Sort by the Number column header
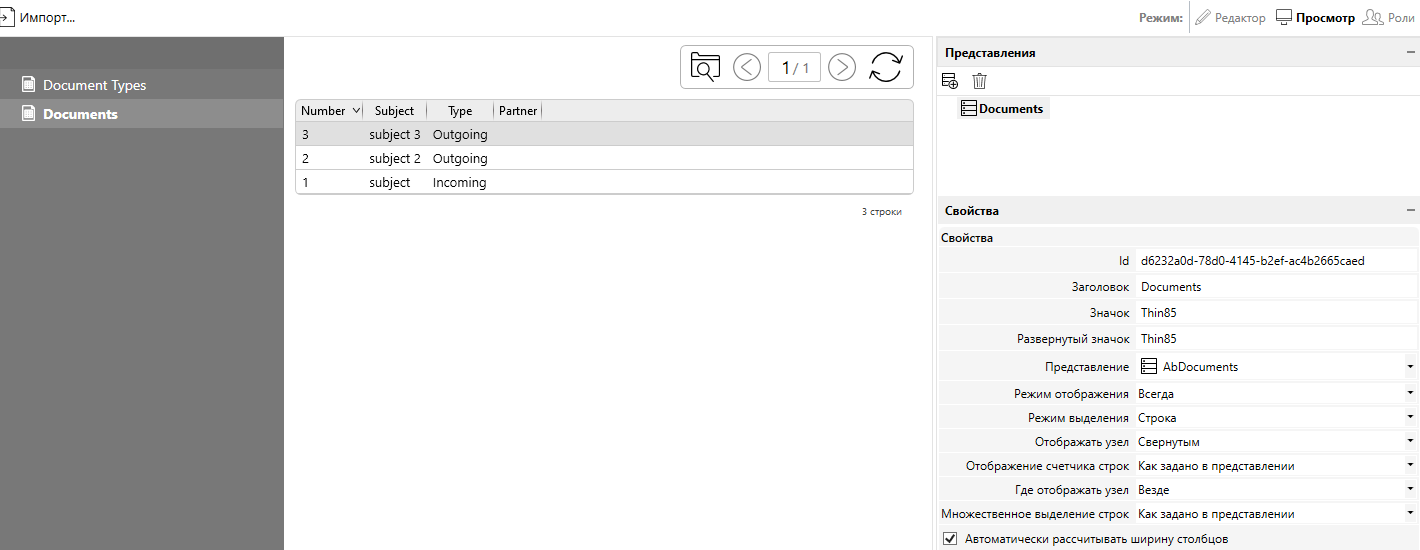This screenshot has height=550, width=1420. [323, 111]
